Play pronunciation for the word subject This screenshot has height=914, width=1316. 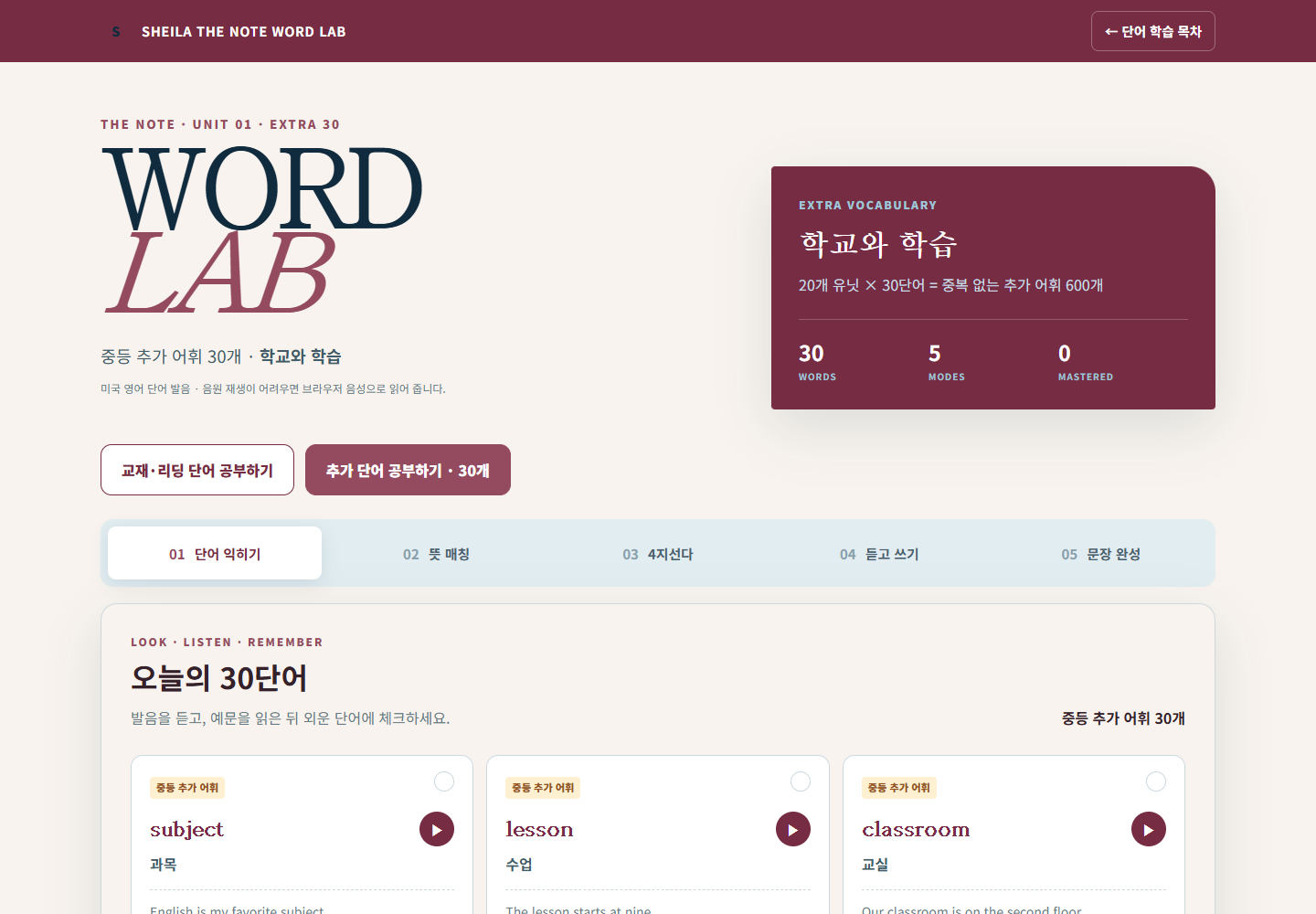(437, 829)
